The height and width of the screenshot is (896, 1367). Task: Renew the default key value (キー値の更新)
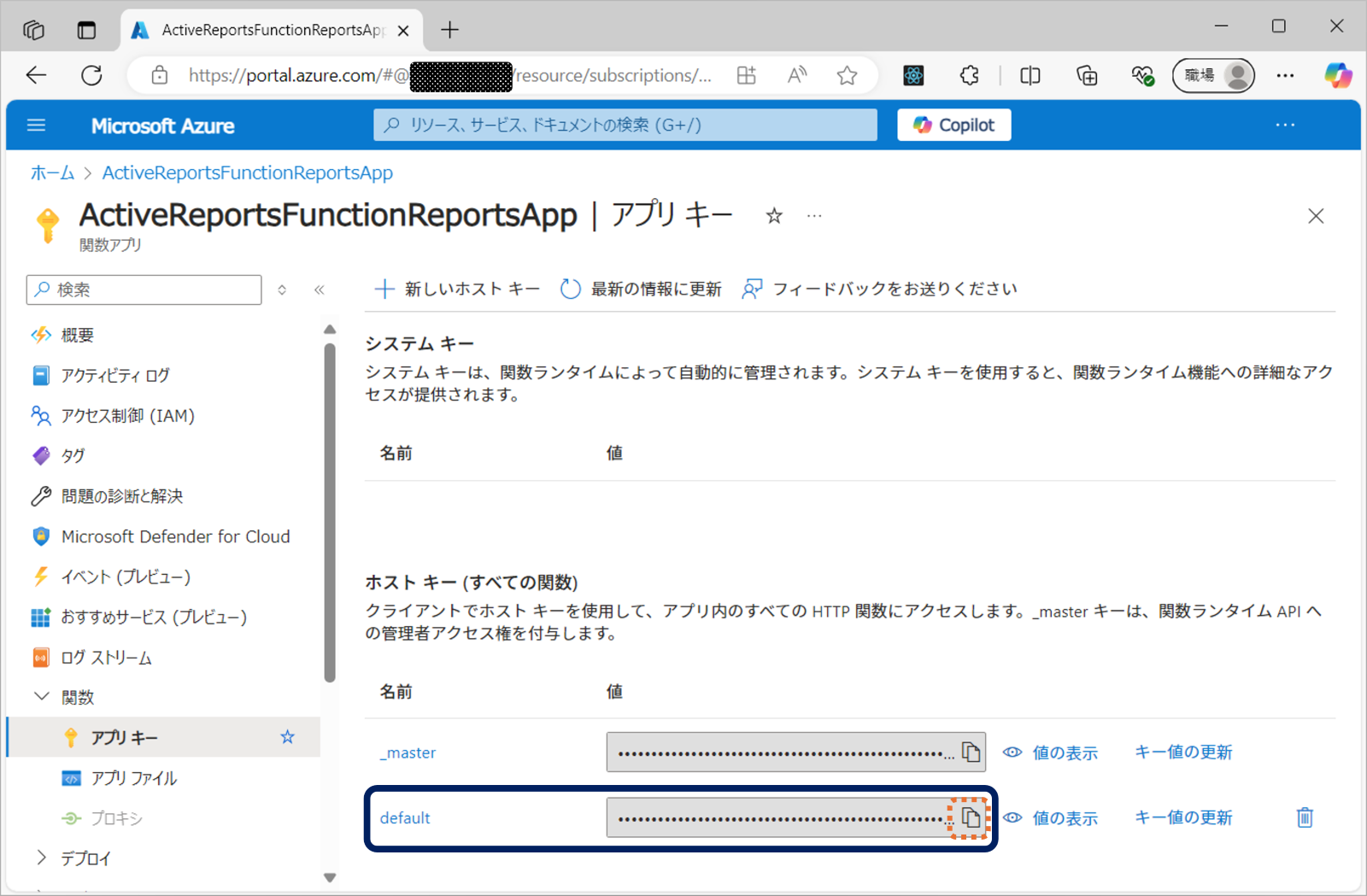(1183, 817)
